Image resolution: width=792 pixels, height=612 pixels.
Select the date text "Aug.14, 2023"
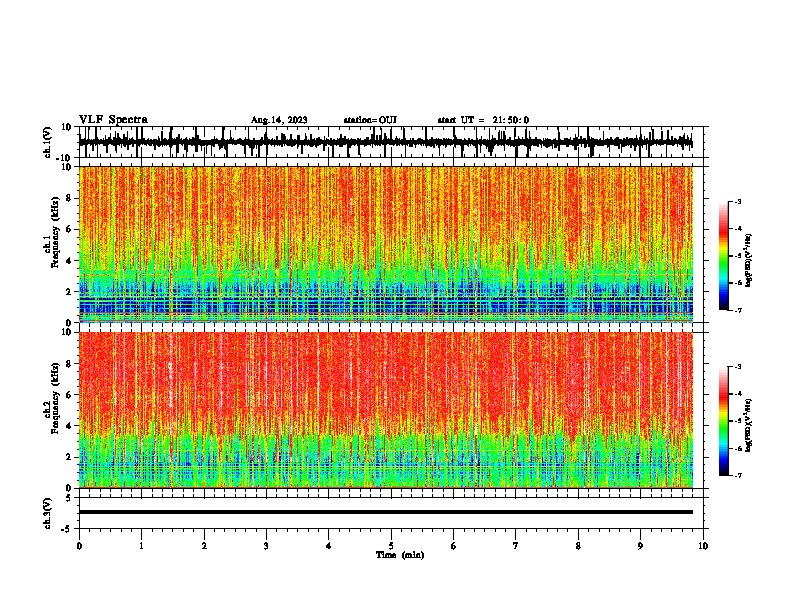pyautogui.click(x=279, y=120)
